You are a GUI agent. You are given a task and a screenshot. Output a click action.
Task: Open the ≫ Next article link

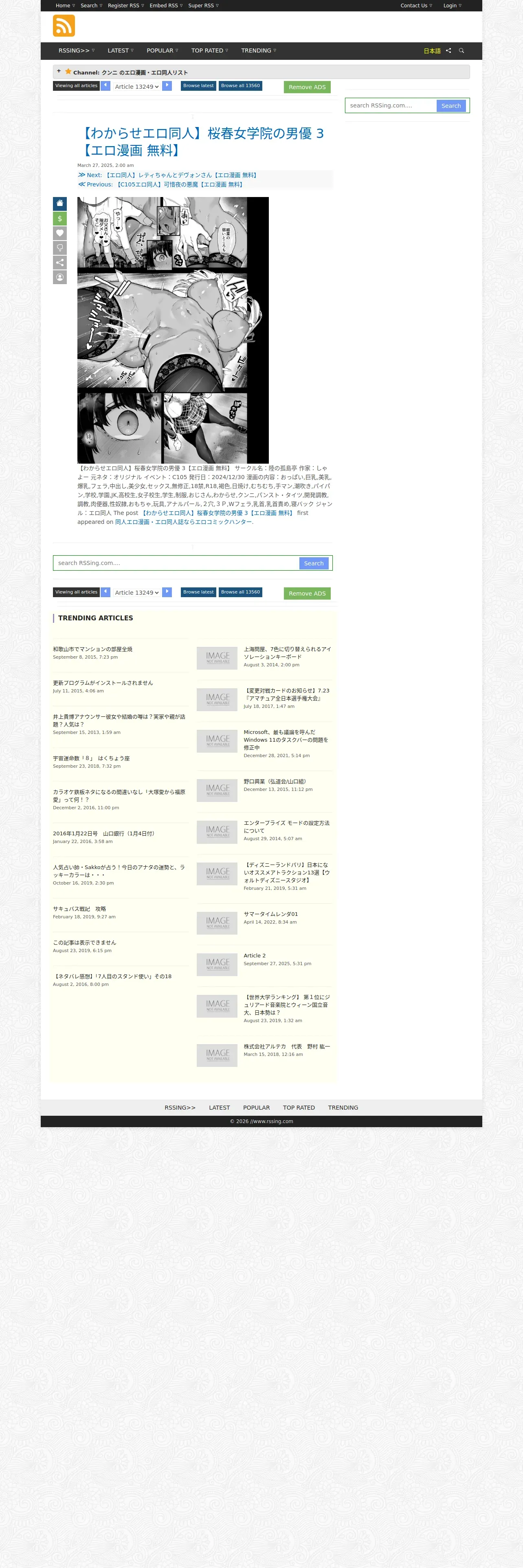point(167,175)
